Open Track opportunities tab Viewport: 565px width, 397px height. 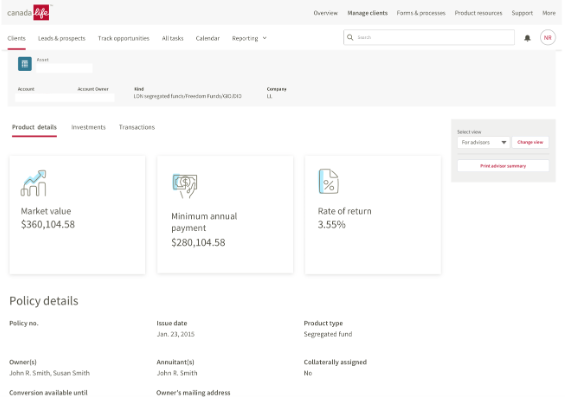click(x=124, y=38)
